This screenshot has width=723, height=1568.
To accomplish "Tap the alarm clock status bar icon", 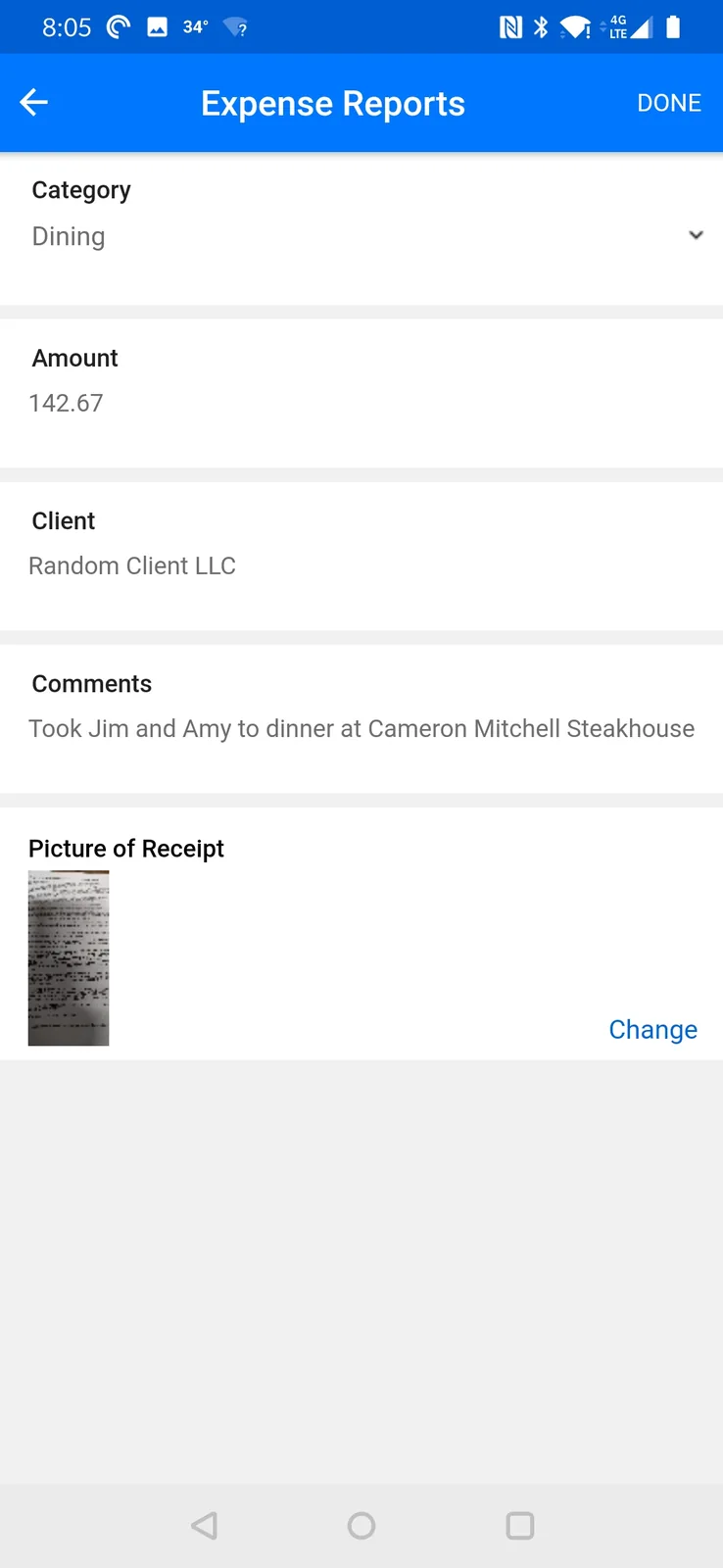I will pos(117,27).
